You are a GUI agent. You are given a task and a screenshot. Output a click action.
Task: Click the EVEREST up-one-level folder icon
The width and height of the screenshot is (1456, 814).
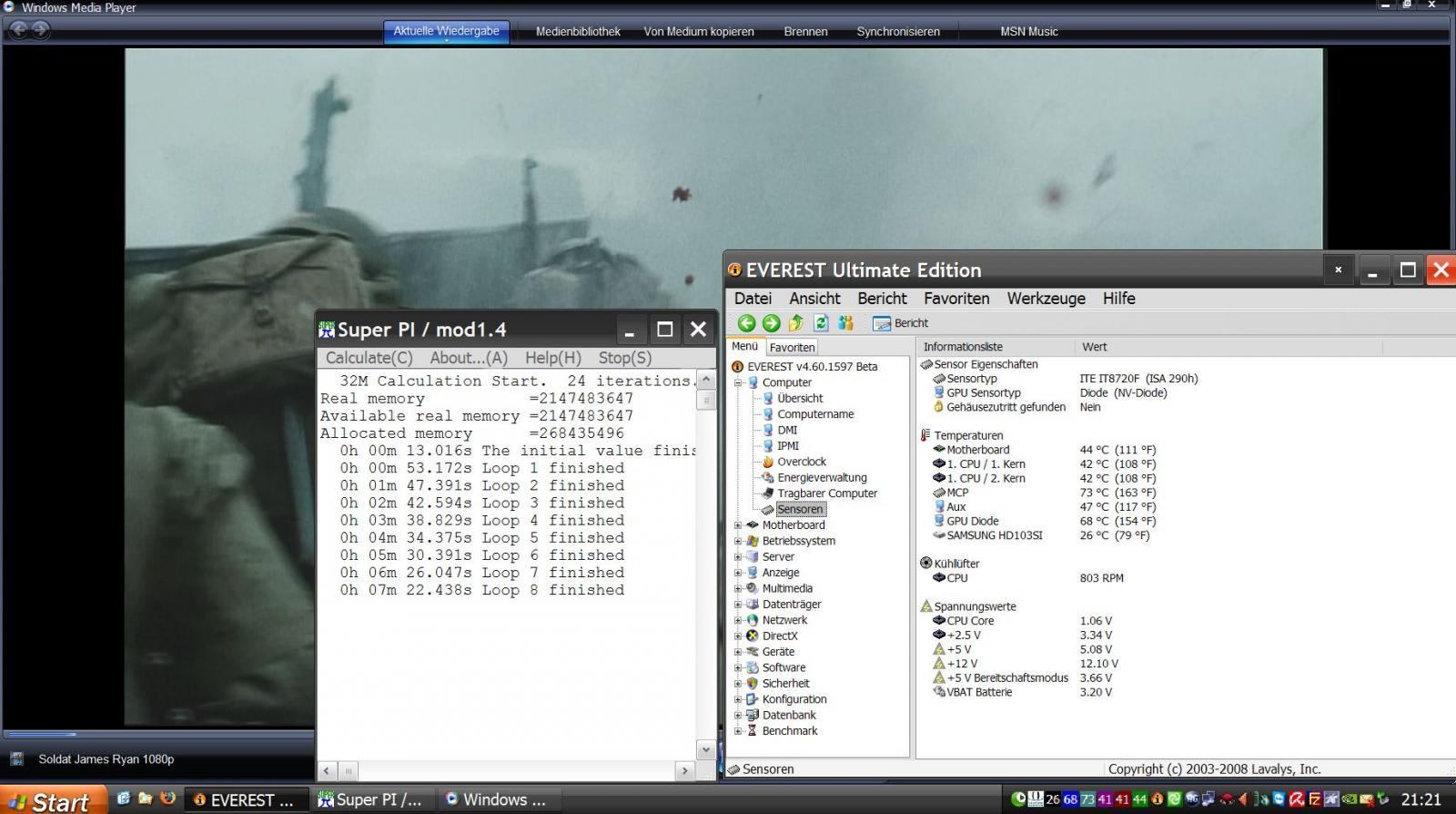[796, 322]
